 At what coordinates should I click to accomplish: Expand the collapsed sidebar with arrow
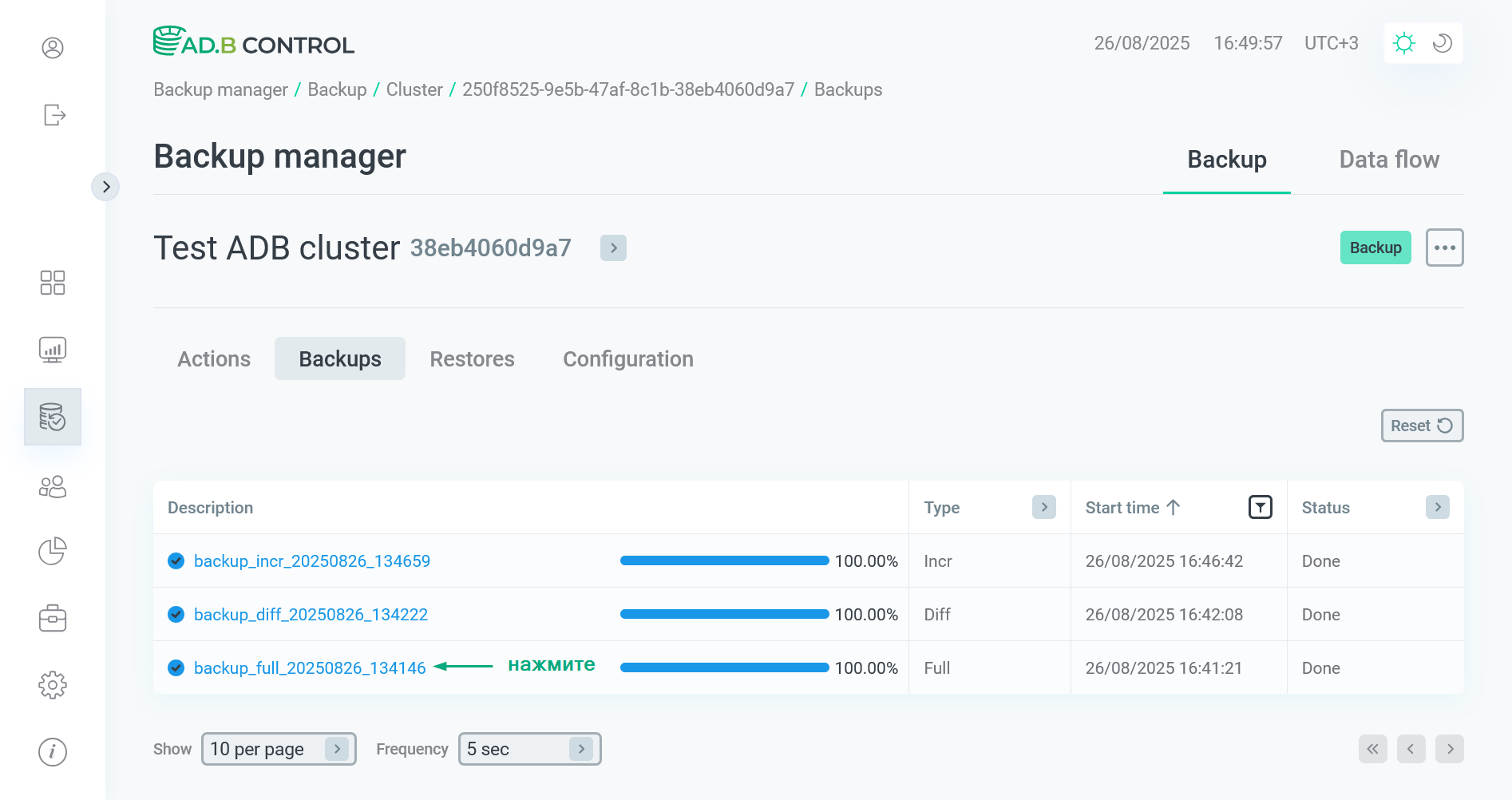(x=105, y=187)
